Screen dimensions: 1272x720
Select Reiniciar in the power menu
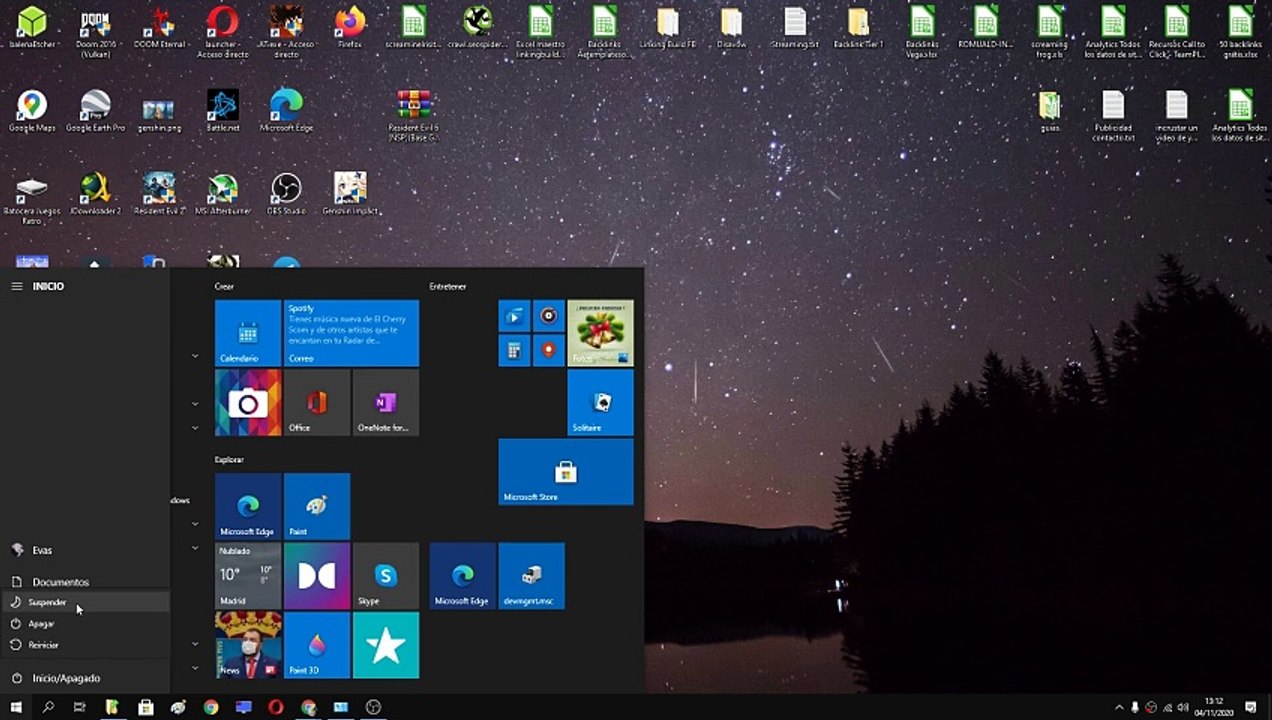click(85, 645)
